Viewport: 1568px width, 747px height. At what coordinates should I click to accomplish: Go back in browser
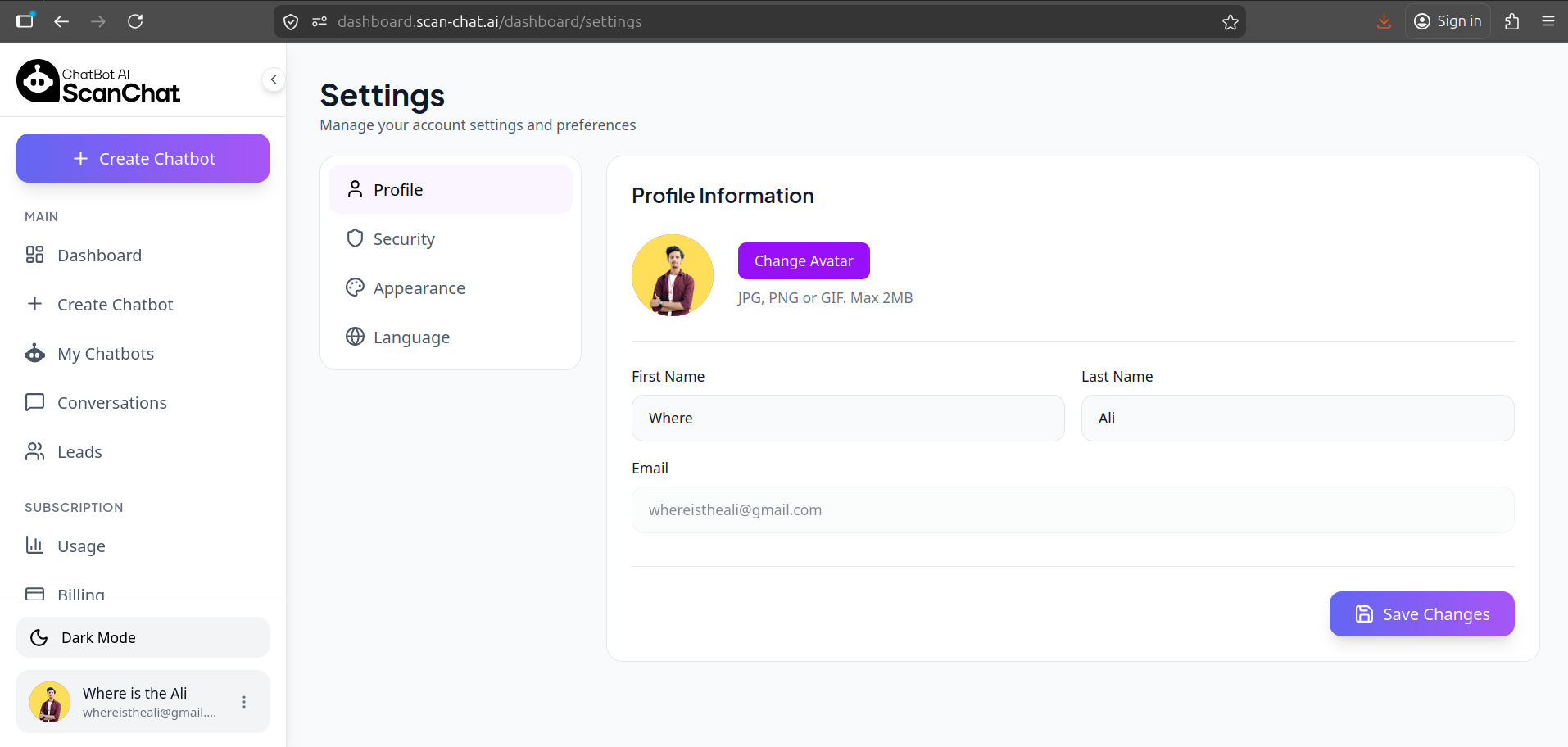pyautogui.click(x=61, y=21)
